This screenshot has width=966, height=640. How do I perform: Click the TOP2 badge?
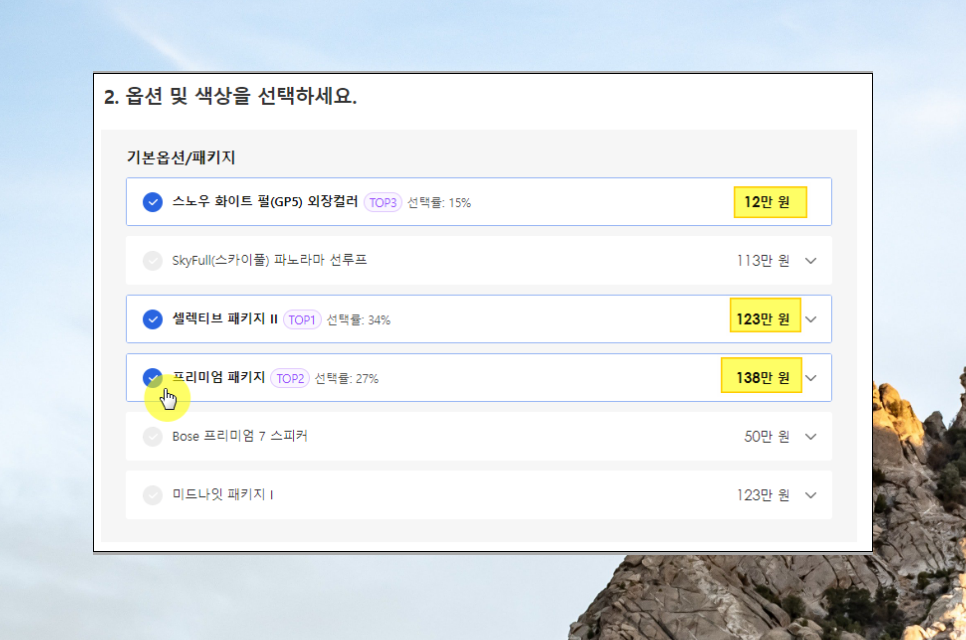pos(290,378)
